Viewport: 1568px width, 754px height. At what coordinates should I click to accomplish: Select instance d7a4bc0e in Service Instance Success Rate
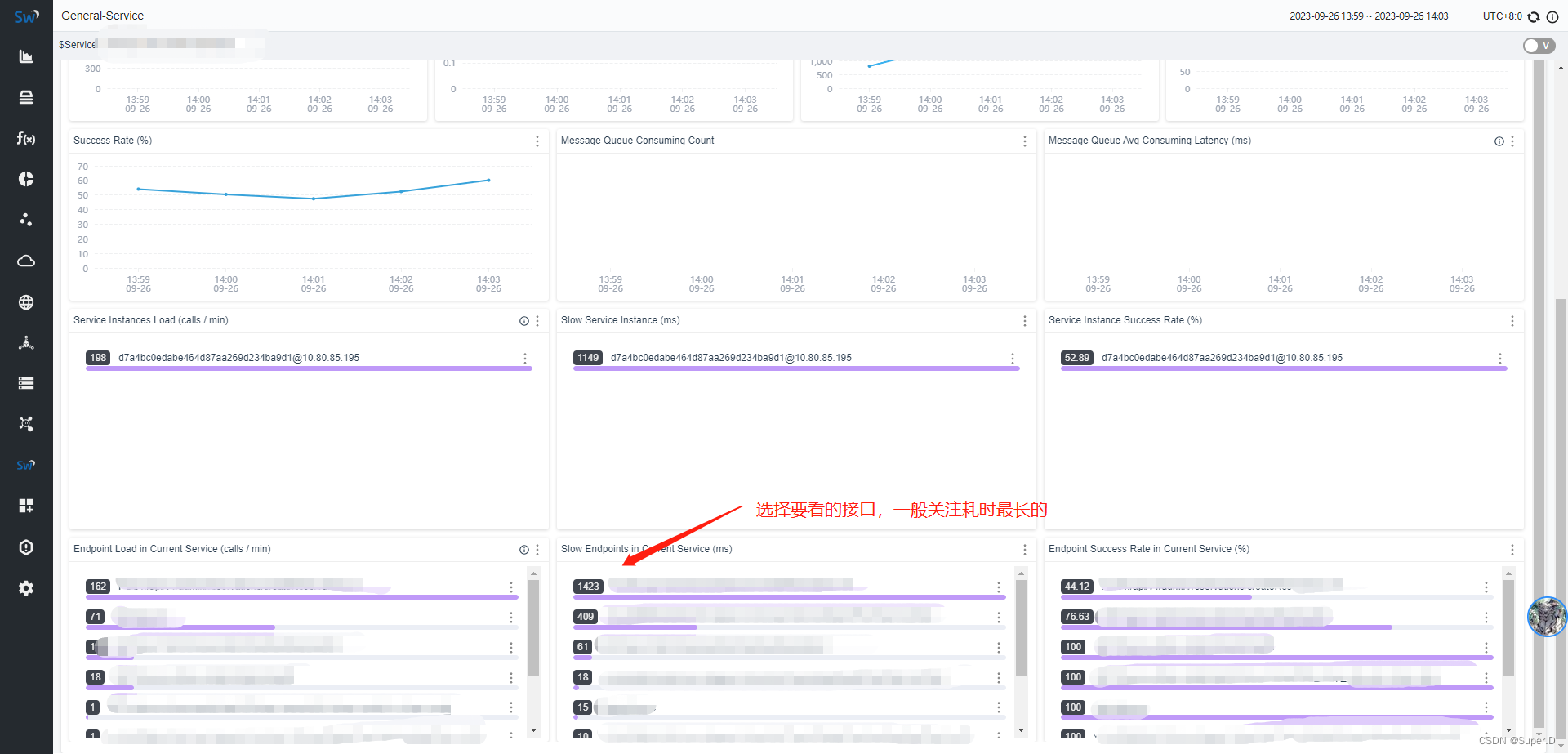(1222, 358)
